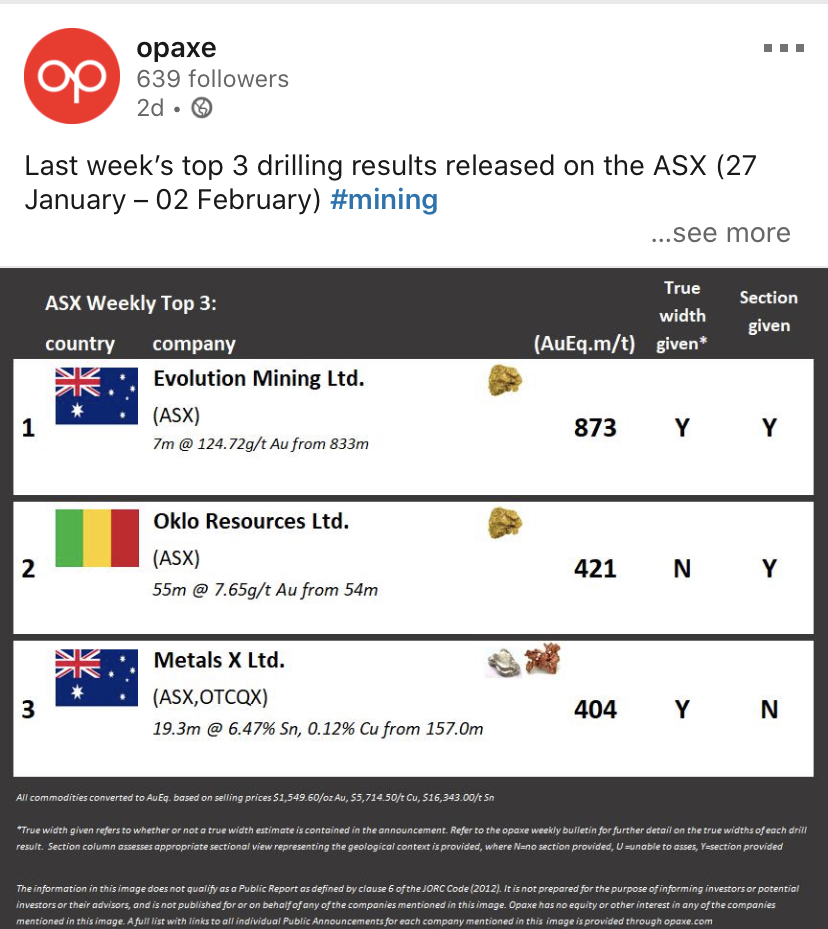Select the Oklo Resources Ltd. company name
The height and width of the screenshot is (929, 828).
(x=251, y=521)
